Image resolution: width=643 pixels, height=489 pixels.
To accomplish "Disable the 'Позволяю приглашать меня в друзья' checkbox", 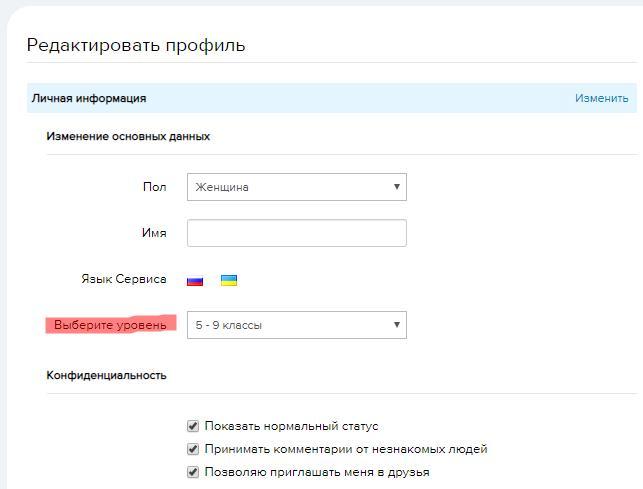I will pos(194,472).
